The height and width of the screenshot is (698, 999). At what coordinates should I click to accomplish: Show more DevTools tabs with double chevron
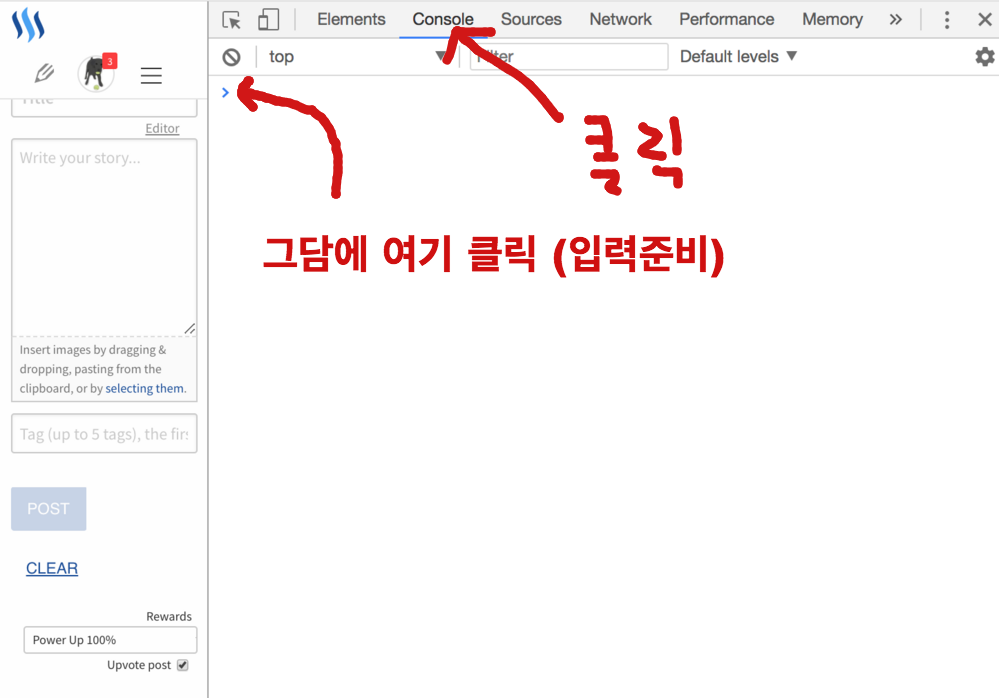point(895,20)
